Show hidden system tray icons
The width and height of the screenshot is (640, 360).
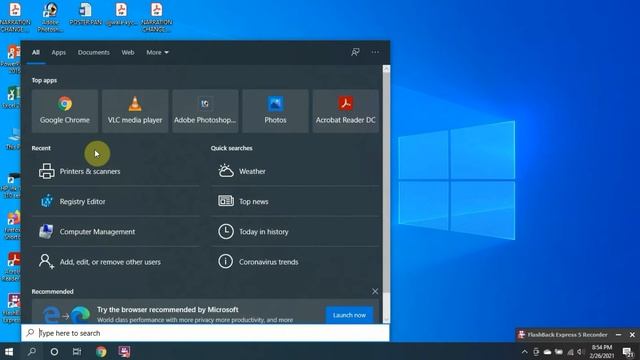(524, 352)
